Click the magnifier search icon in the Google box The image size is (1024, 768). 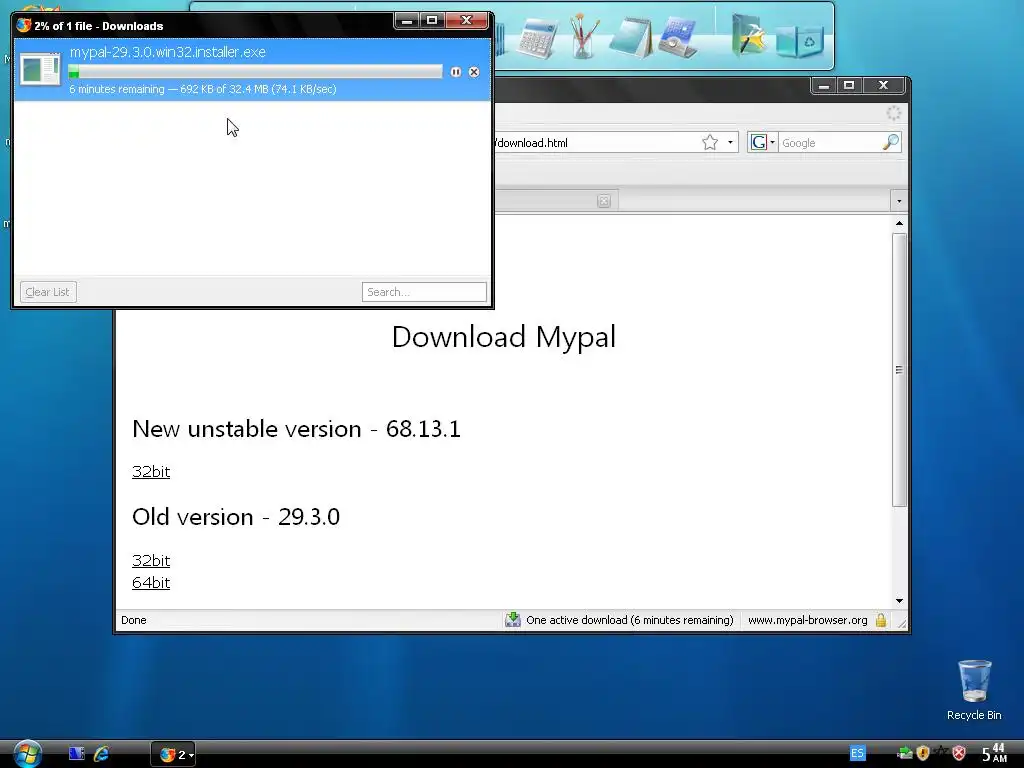pos(891,142)
